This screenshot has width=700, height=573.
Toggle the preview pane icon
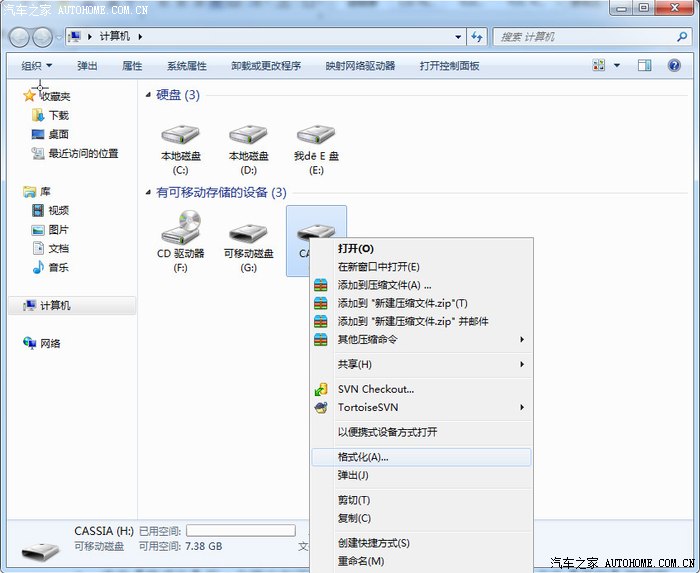tap(645, 66)
